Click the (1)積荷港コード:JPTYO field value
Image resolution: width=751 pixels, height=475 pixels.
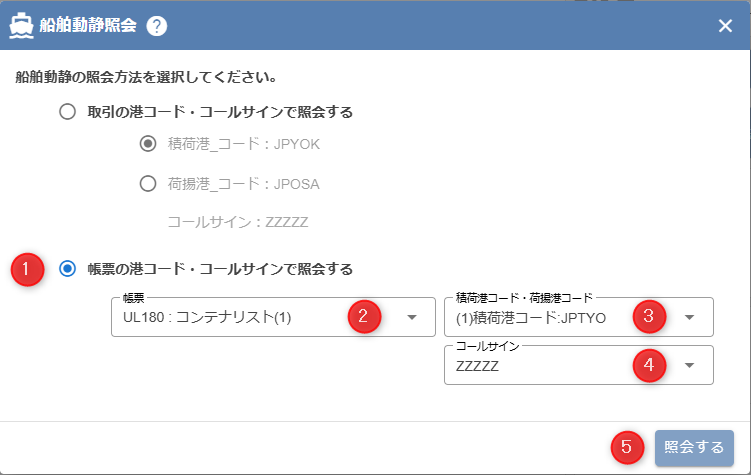click(523, 318)
